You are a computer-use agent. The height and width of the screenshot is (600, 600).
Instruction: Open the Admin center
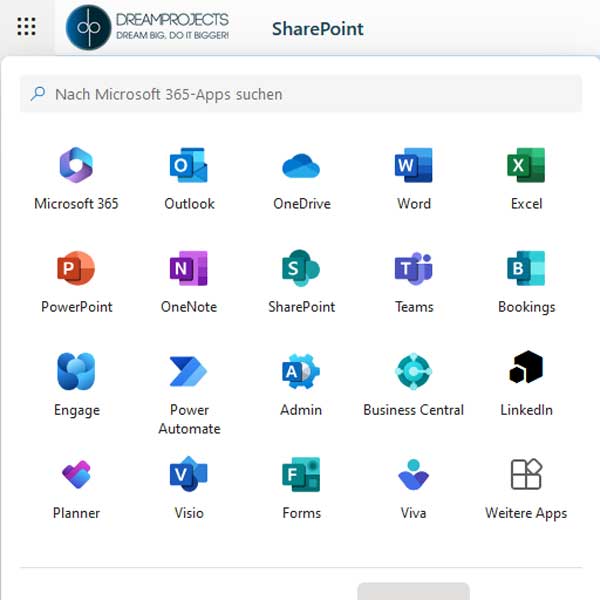point(302,386)
